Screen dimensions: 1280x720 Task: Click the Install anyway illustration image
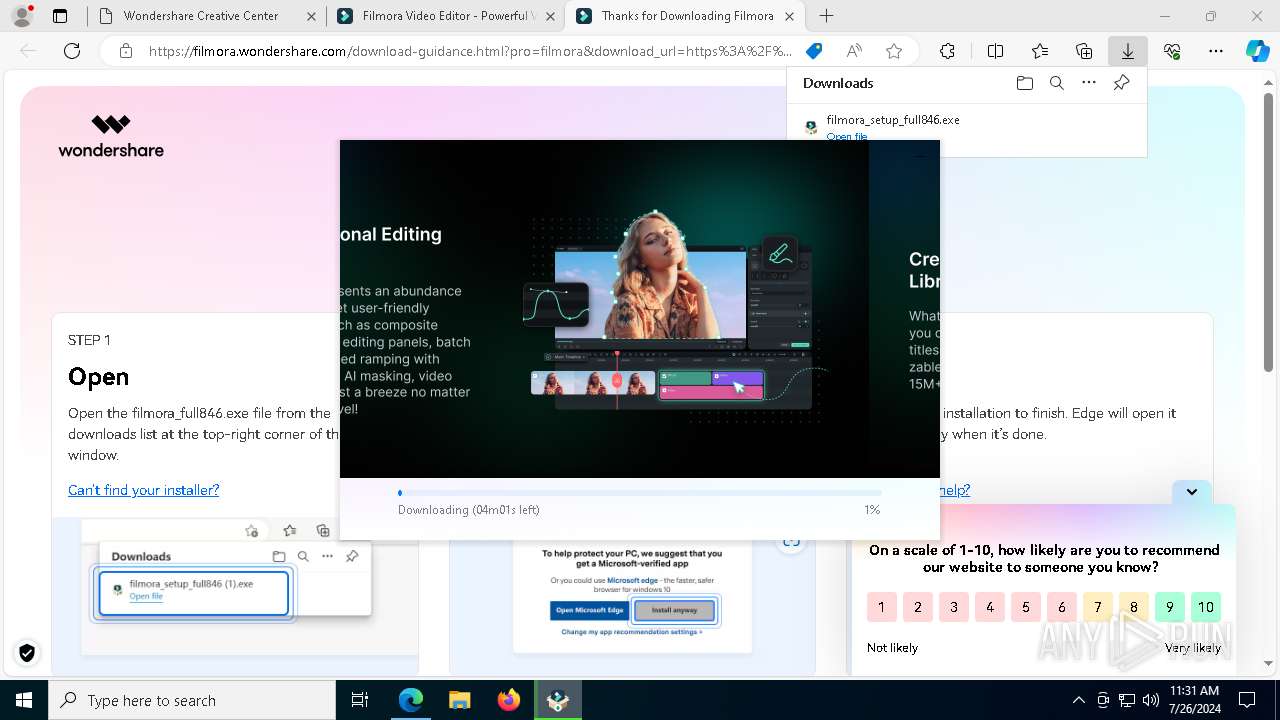tap(632, 596)
